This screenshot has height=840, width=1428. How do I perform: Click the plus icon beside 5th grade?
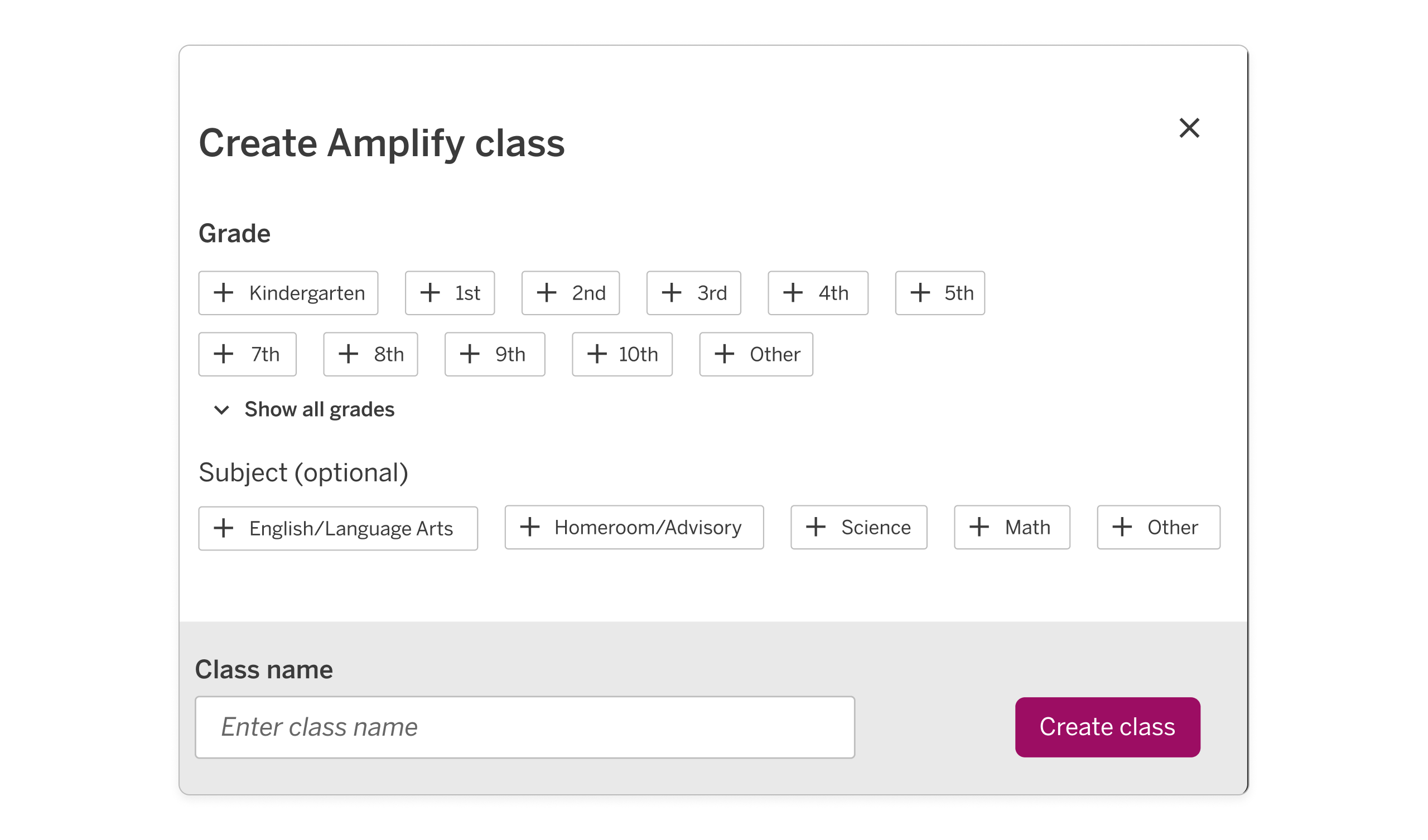[919, 293]
